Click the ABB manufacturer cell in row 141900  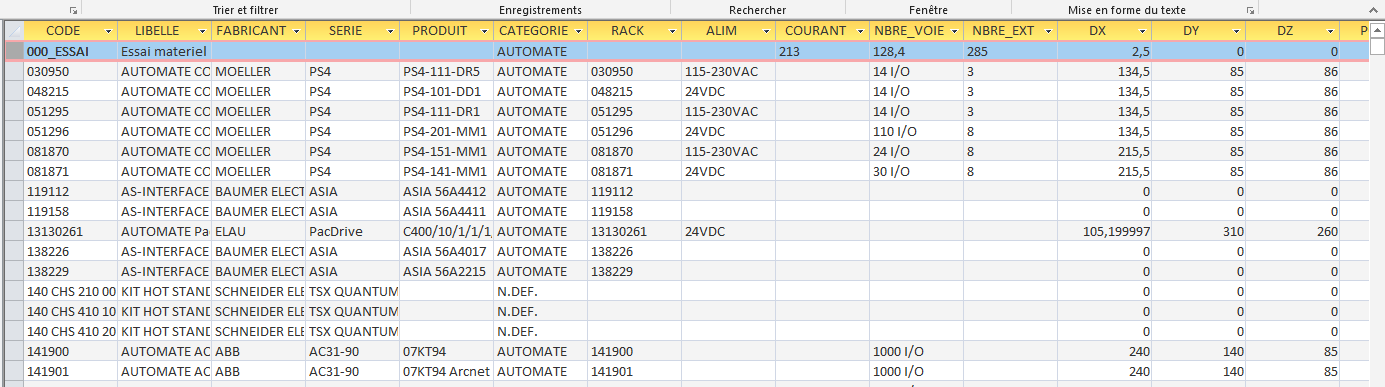click(258, 351)
